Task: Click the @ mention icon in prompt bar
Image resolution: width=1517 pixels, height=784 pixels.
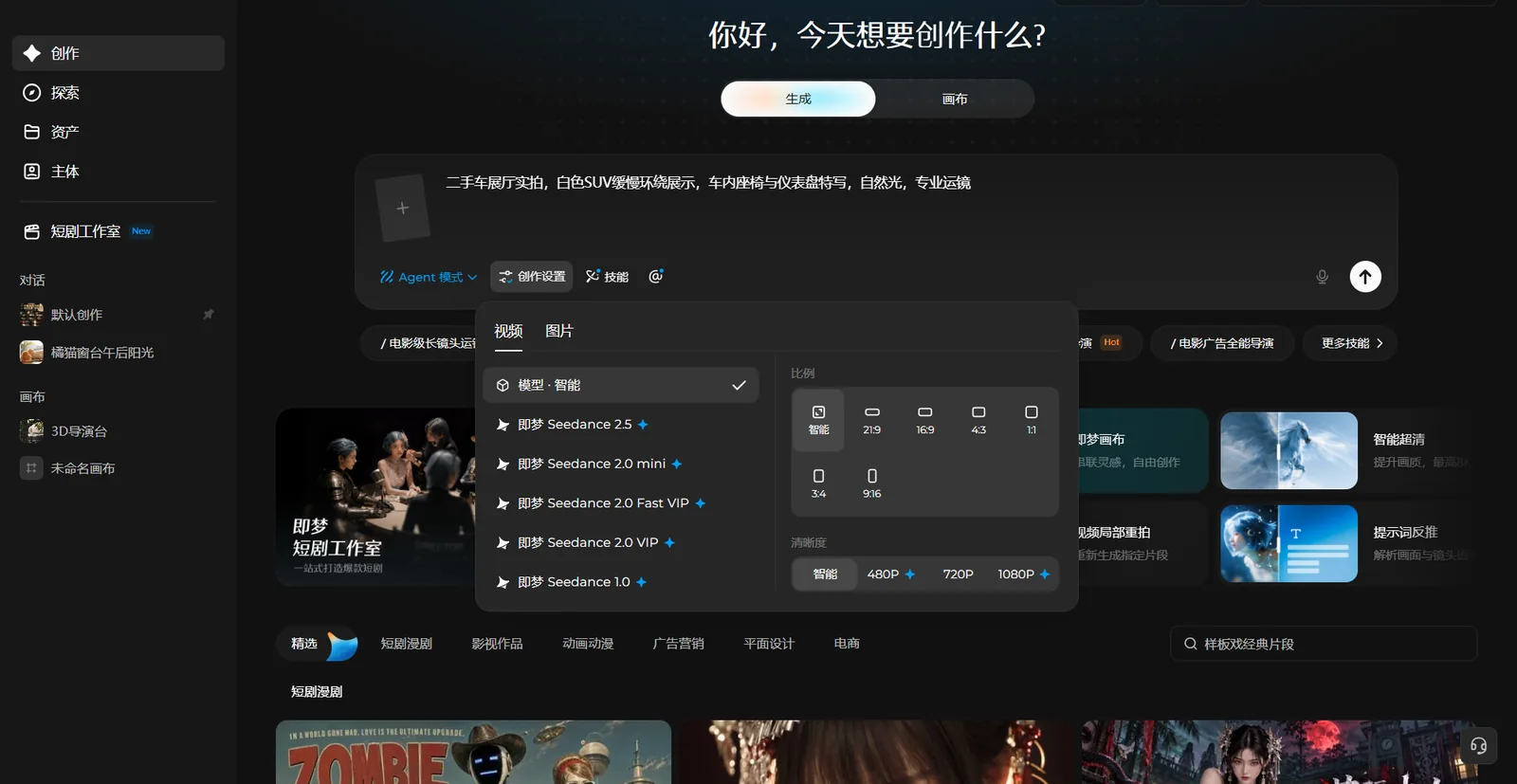Action: point(655,276)
